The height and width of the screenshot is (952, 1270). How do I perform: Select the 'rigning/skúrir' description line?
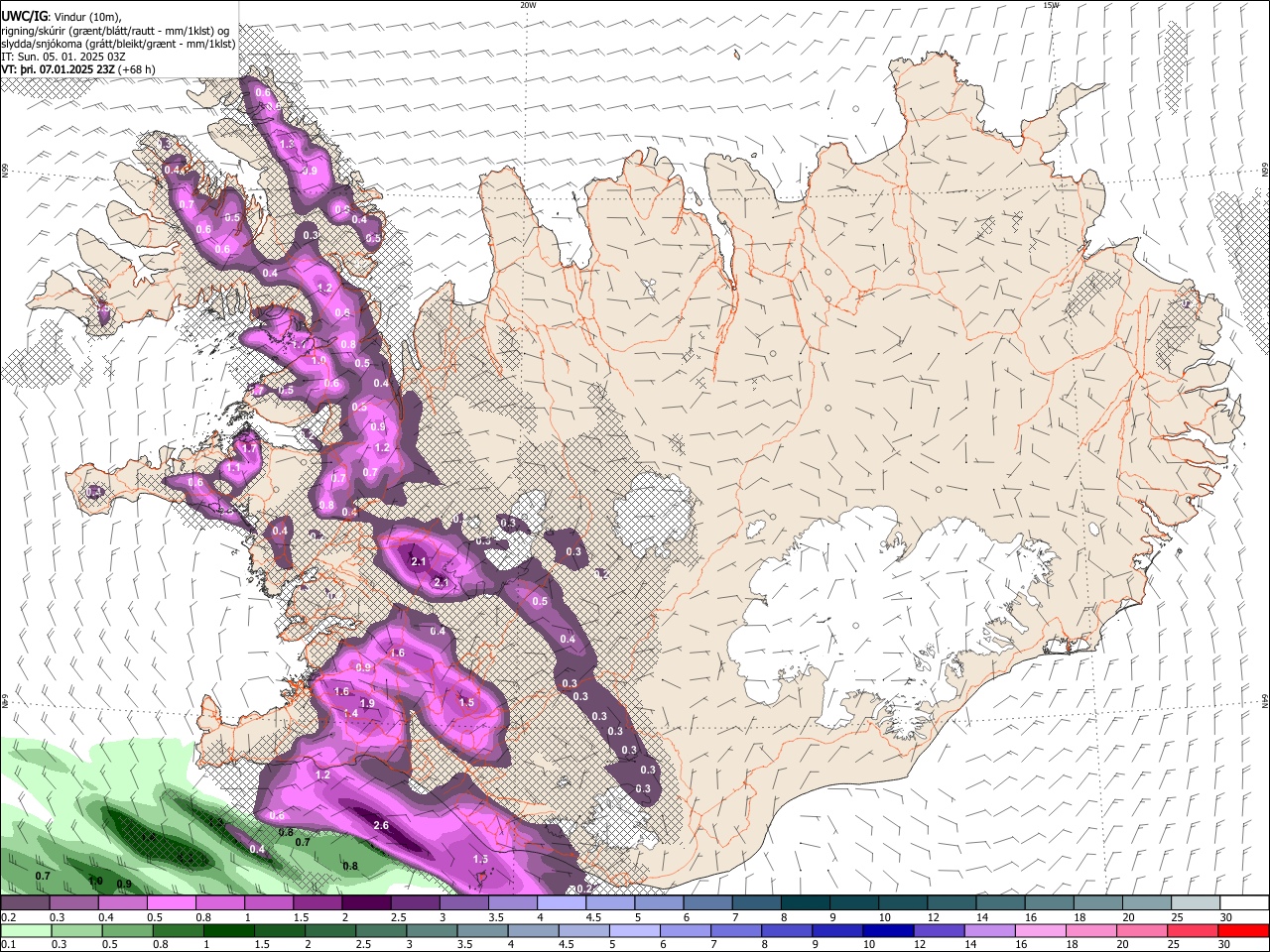point(116,31)
